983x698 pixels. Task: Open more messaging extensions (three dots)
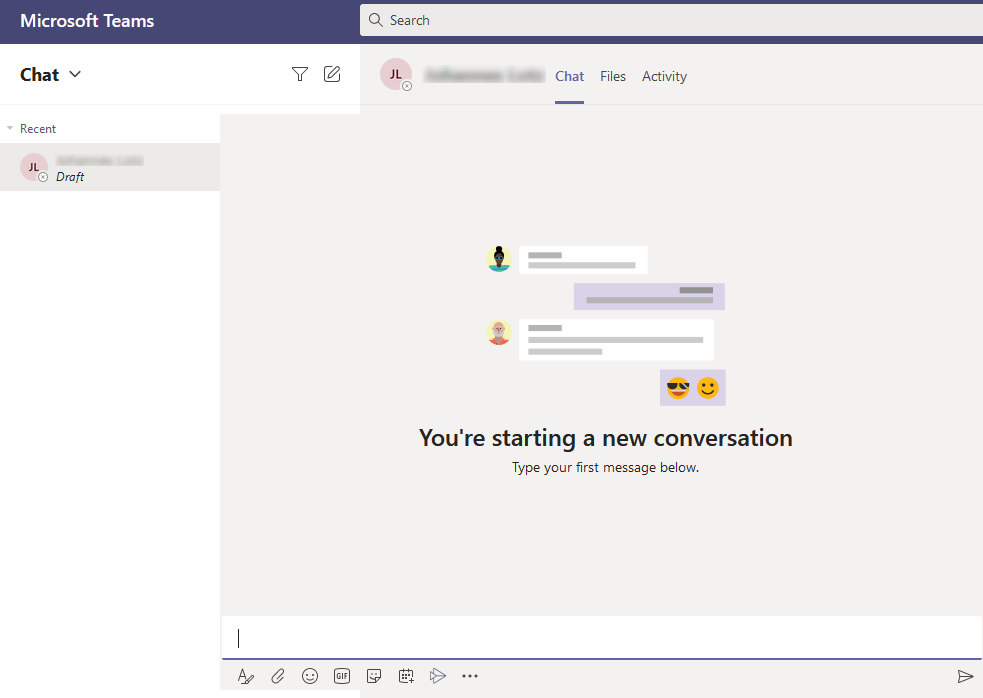click(470, 676)
